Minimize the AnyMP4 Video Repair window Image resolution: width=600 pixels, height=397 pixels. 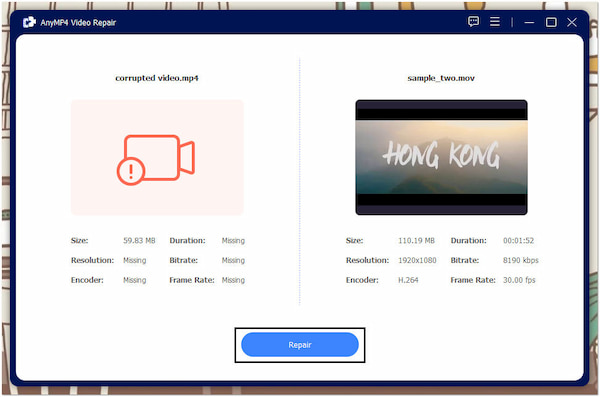[529, 22]
